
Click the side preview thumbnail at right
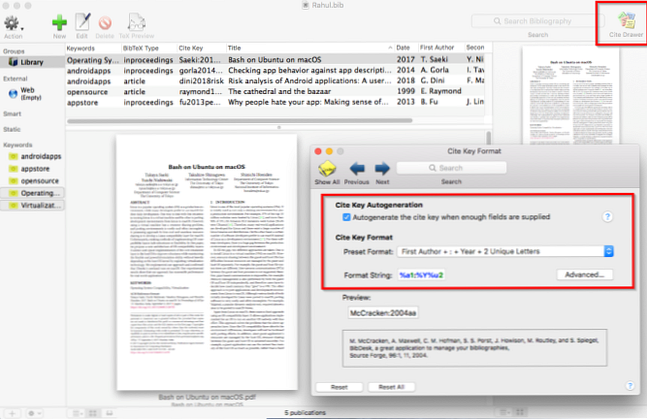pyautogui.click(x=571, y=95)
